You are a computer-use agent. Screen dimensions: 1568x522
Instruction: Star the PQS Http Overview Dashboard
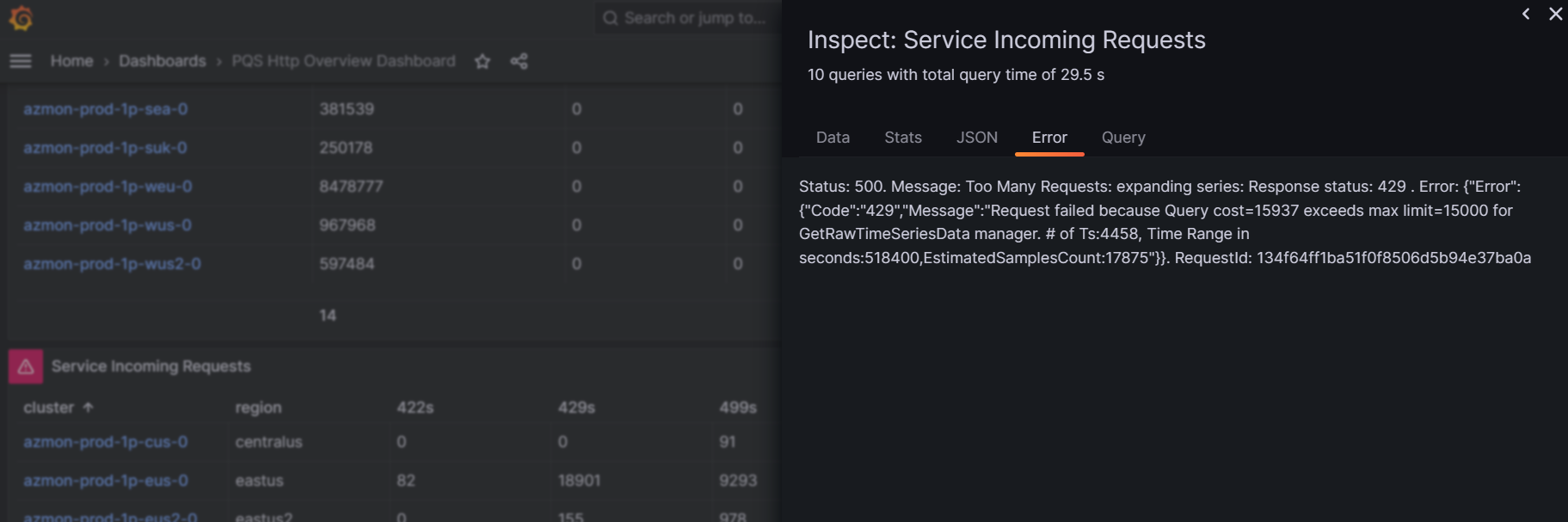(x=482, y=61)
